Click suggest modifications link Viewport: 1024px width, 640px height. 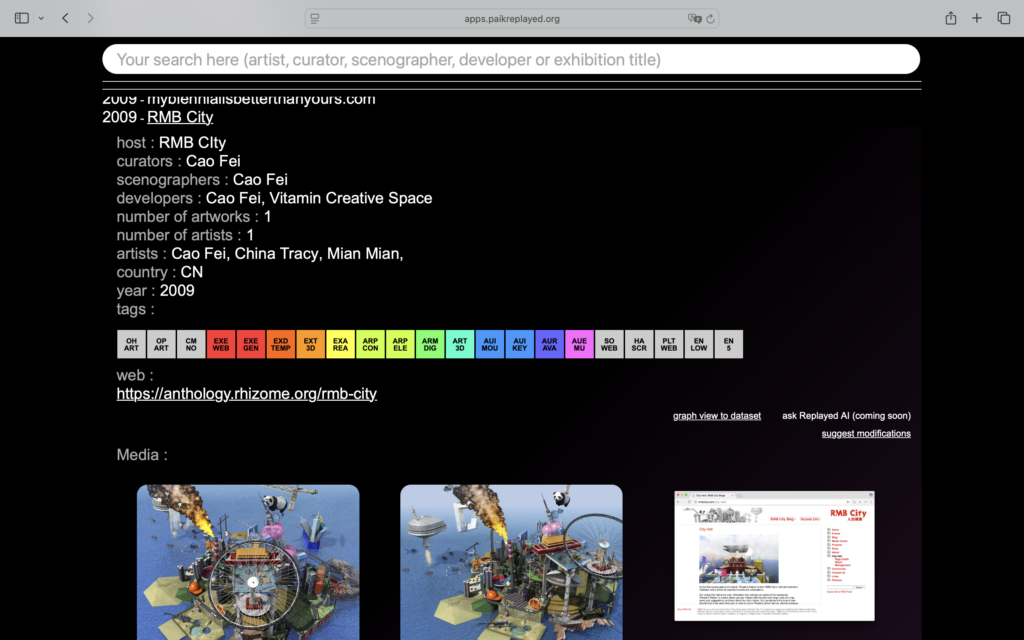pos(866,434)
